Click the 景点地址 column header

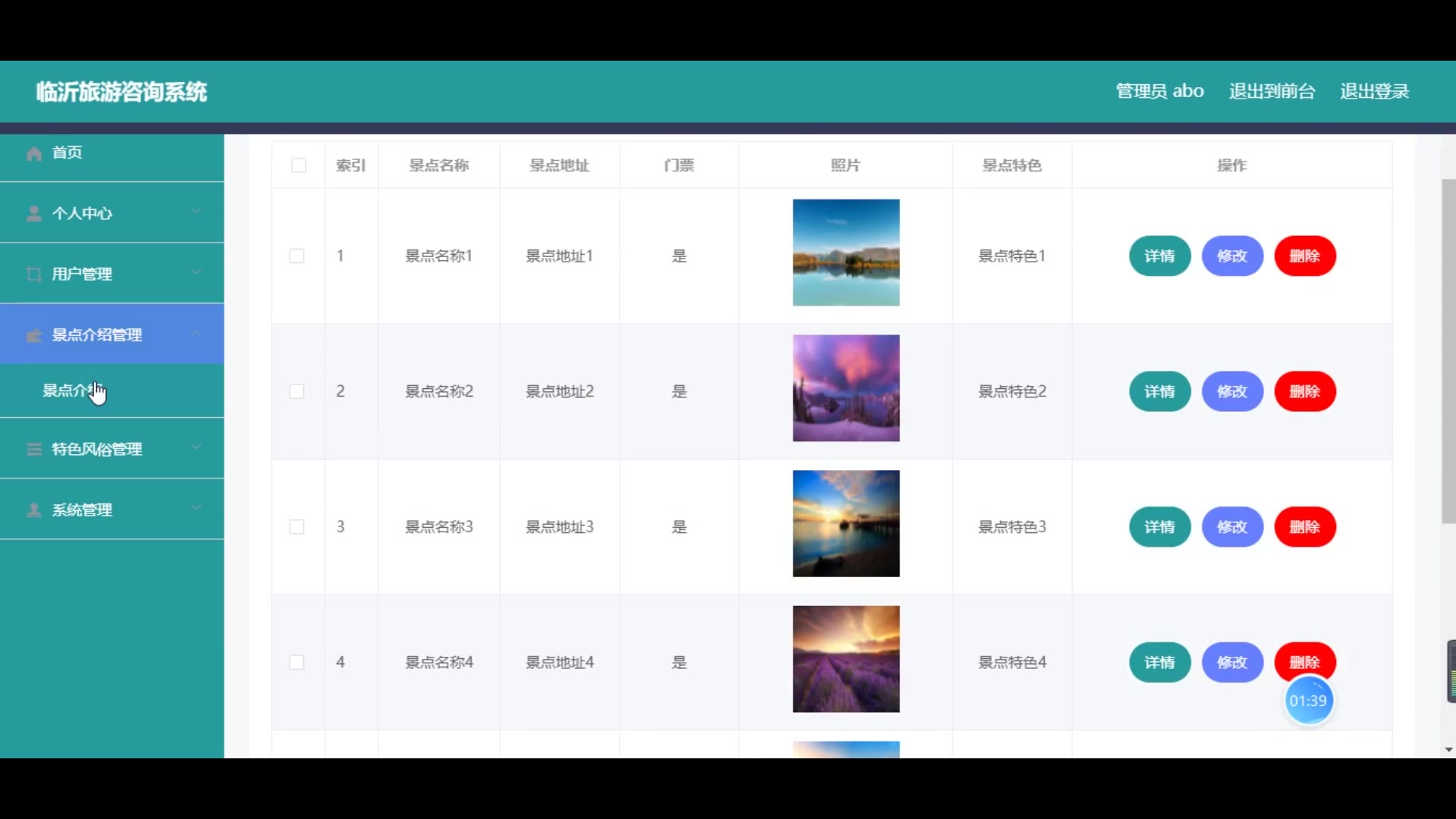click(560, 165)
